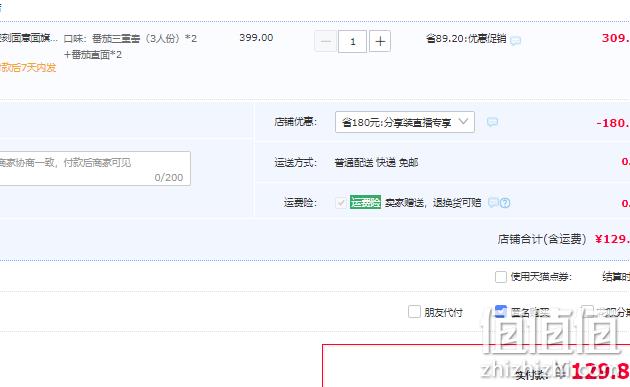The width and height of the screenshot is (630, 387).
Task: Open the 店铺优惠 dropdown showing 省180元
Action: pos(405,122)
